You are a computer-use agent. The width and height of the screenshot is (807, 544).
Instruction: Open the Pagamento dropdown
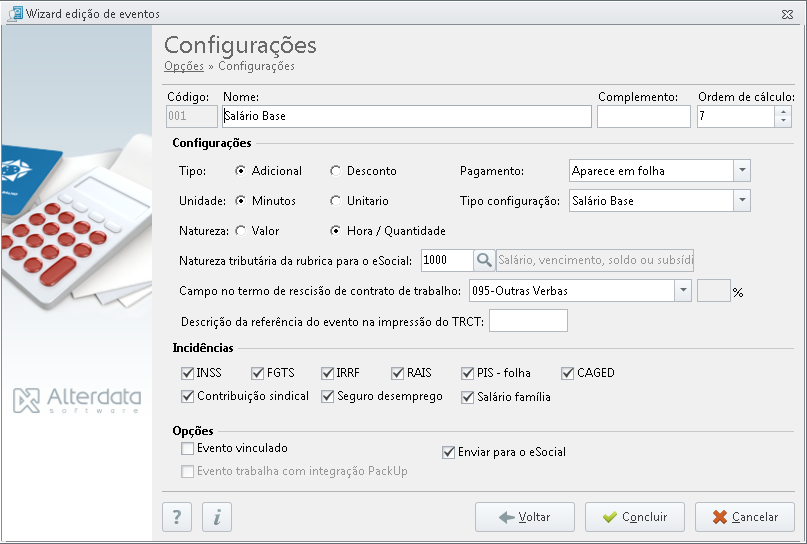point(742,171)
